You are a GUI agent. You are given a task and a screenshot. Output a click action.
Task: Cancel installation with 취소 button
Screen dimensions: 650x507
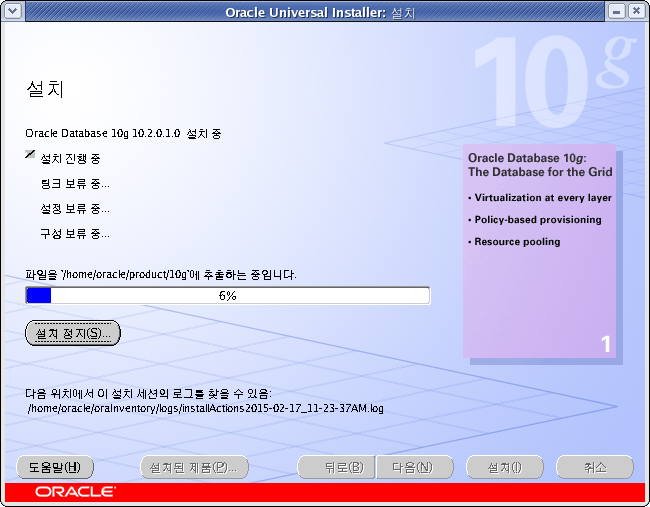pyautogui.click(x=595, y=468)
